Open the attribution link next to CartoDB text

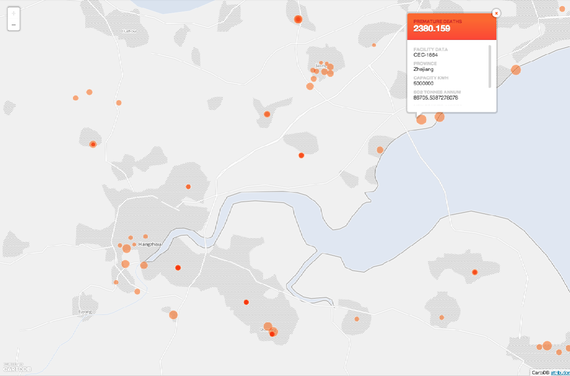[x=560, y=373]
